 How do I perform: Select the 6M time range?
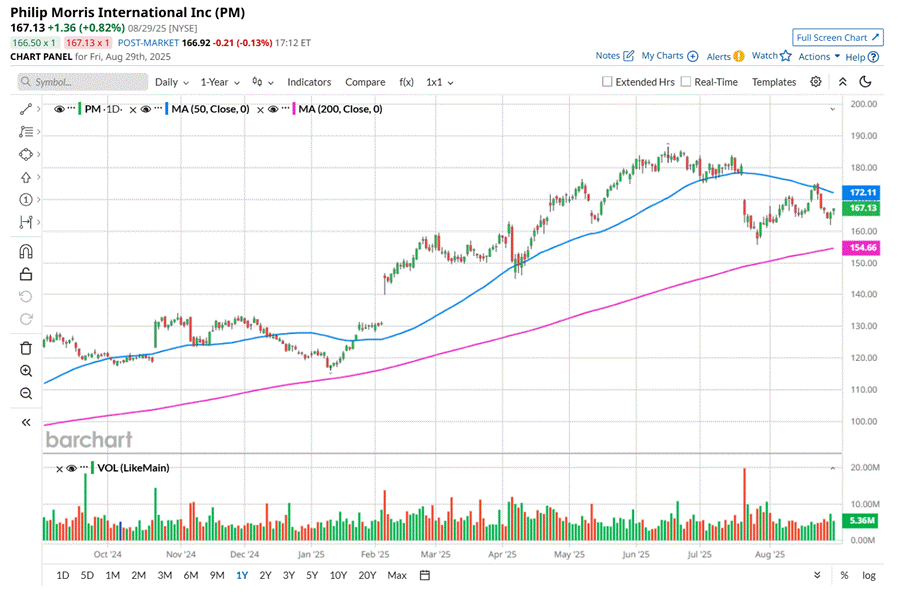coord(191,575)
